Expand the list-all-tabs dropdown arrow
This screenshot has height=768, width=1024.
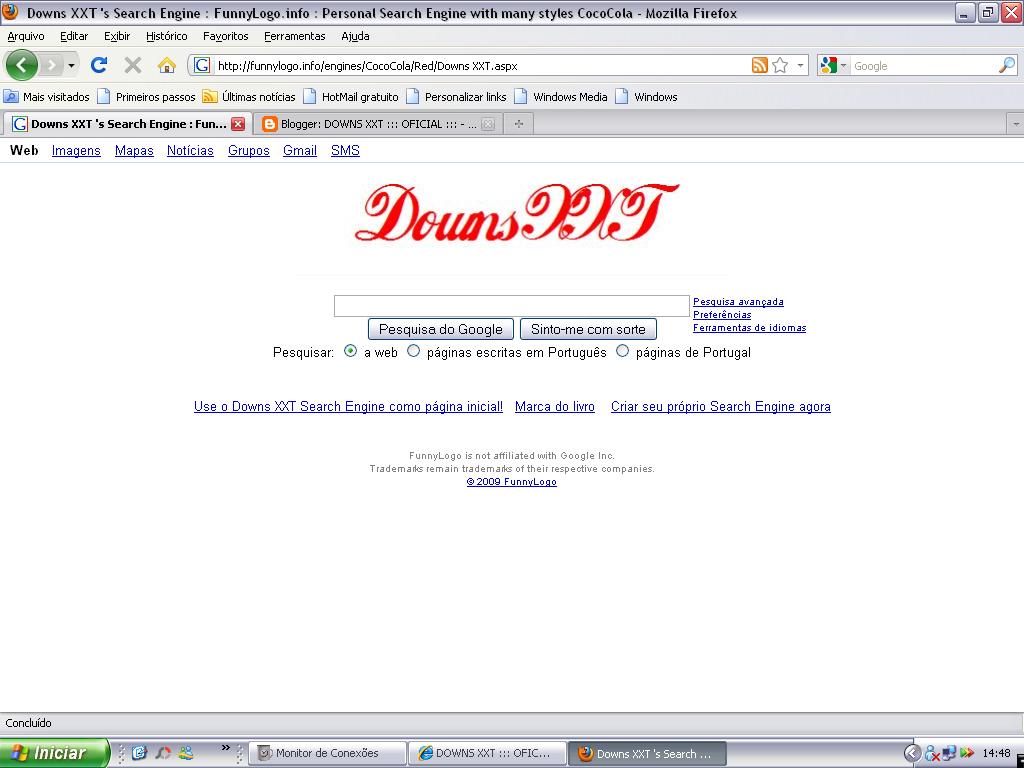click(x=1016, y=124)
